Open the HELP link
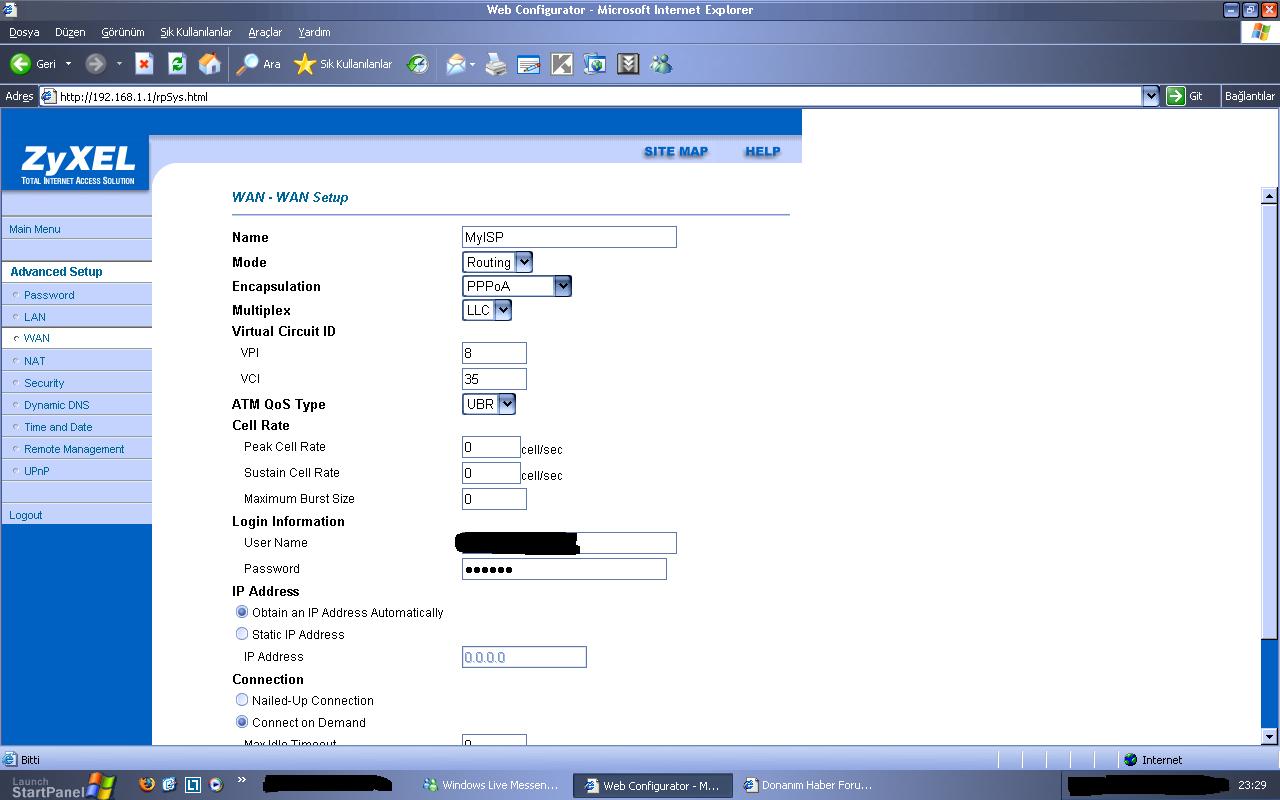Screen dimensions: 1280x800 pos(762,152)
